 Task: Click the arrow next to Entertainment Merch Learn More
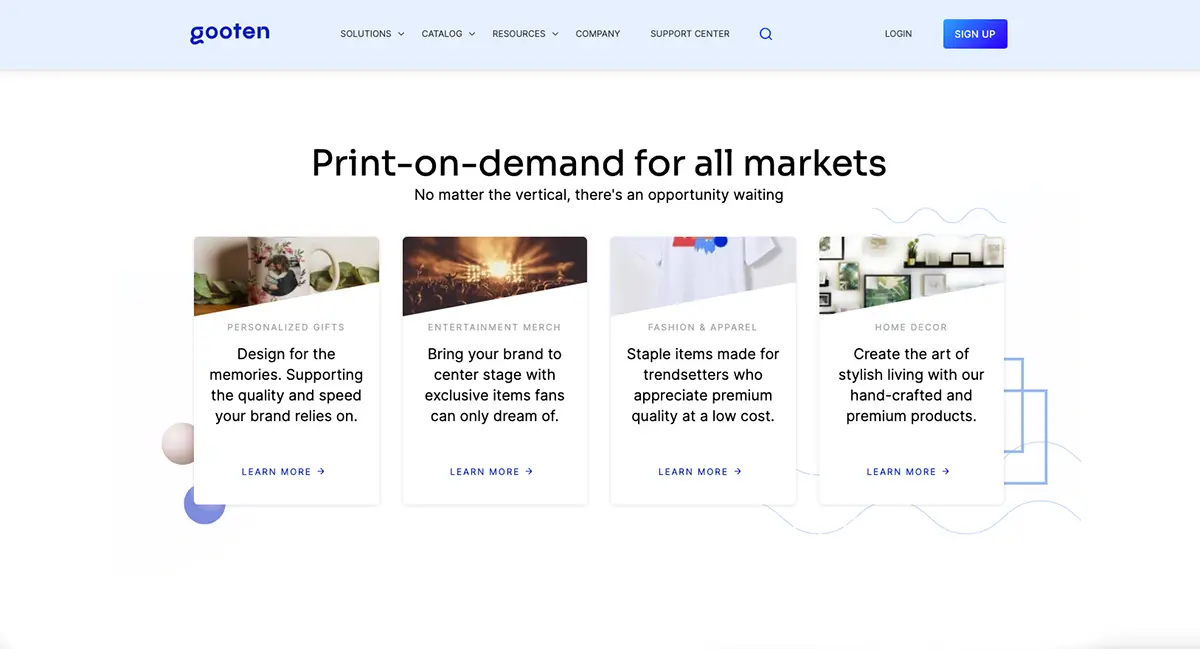[x=529, y=471]
